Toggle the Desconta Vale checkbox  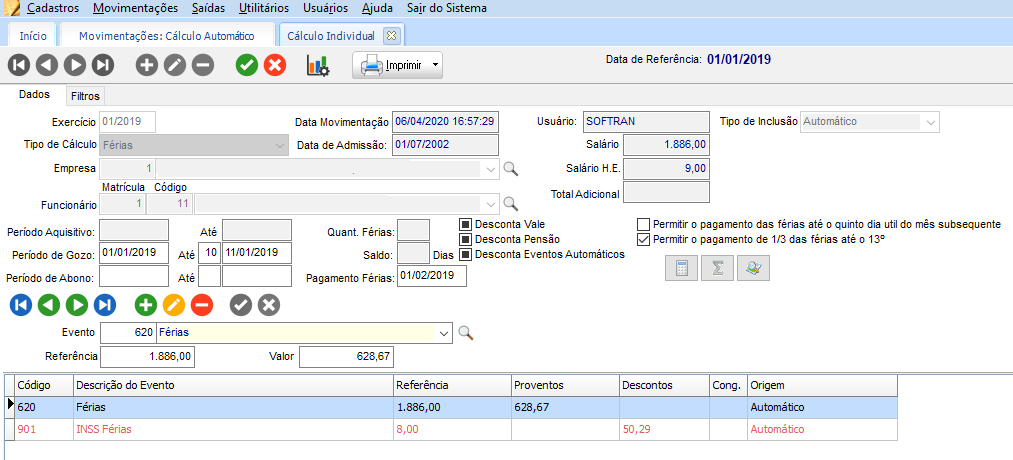(465, 224)
